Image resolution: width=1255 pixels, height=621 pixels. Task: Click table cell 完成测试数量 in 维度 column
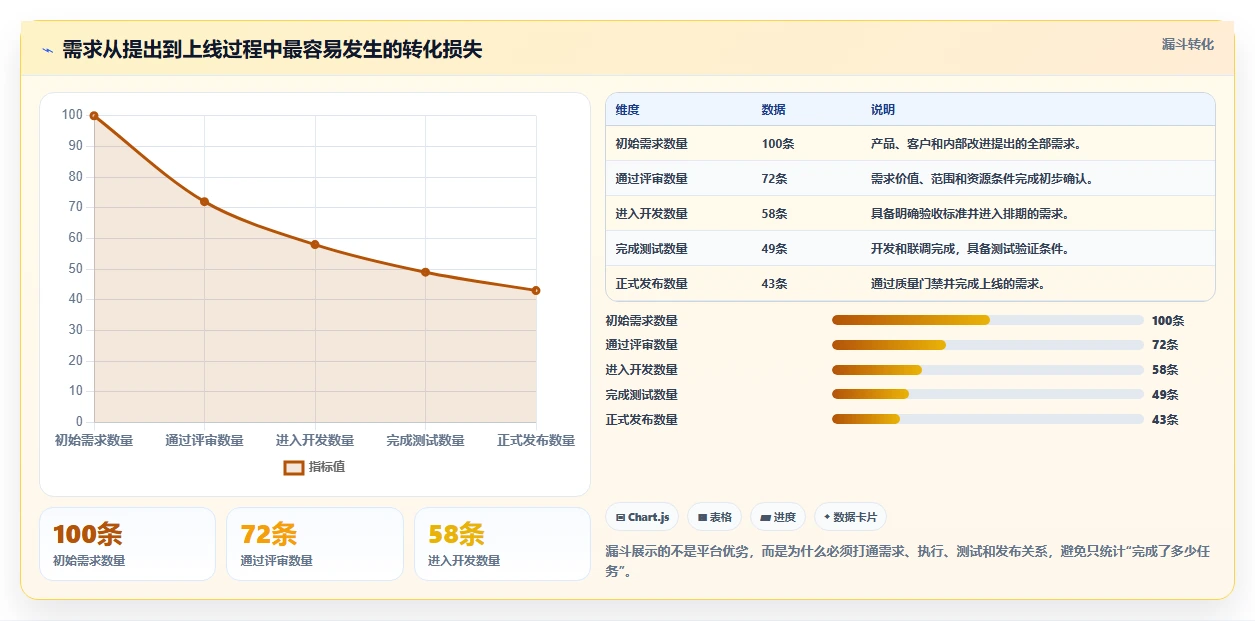pyautogui.click(x=651, y=249)
